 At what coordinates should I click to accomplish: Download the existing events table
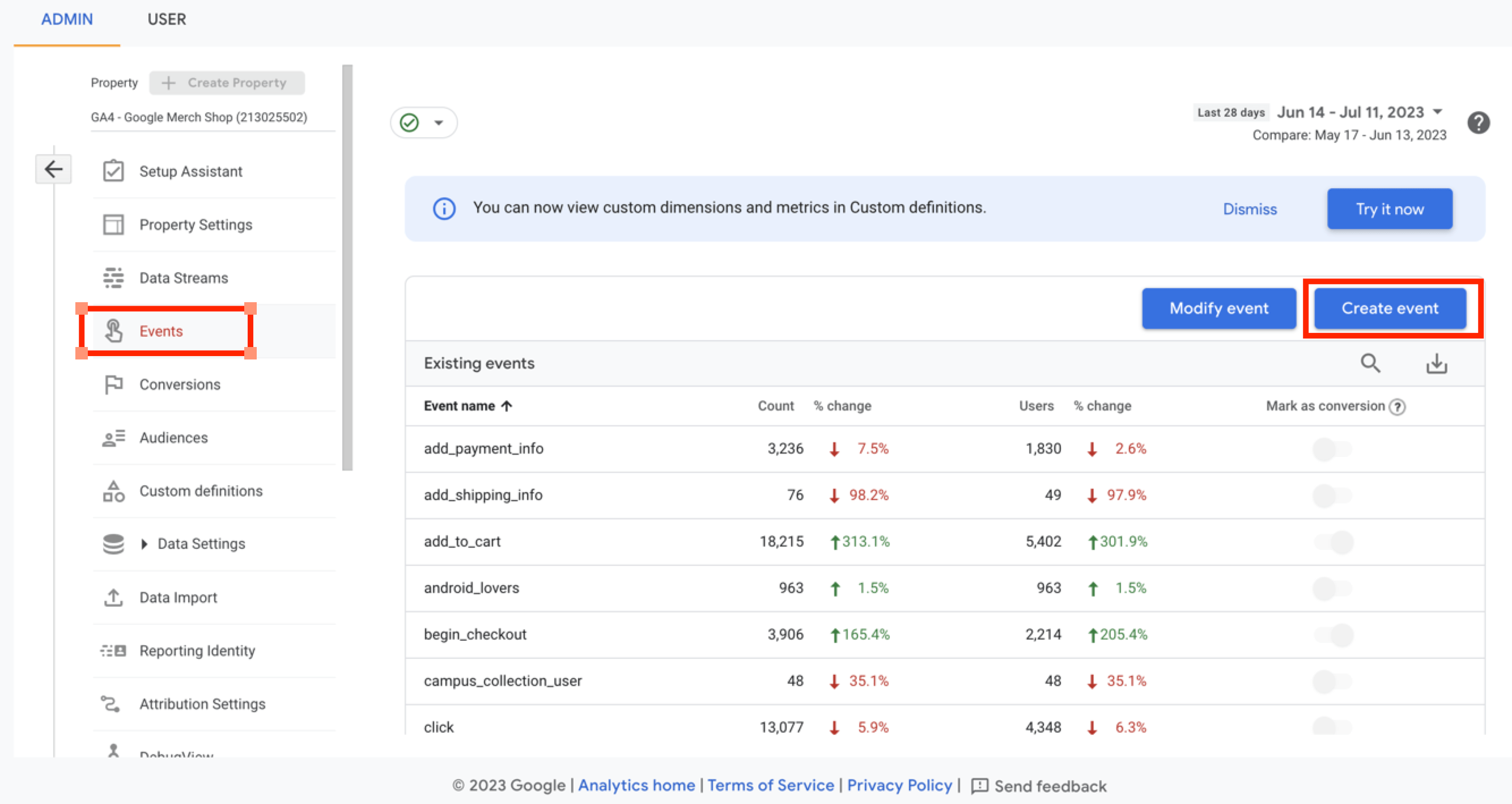point(1437,363)
